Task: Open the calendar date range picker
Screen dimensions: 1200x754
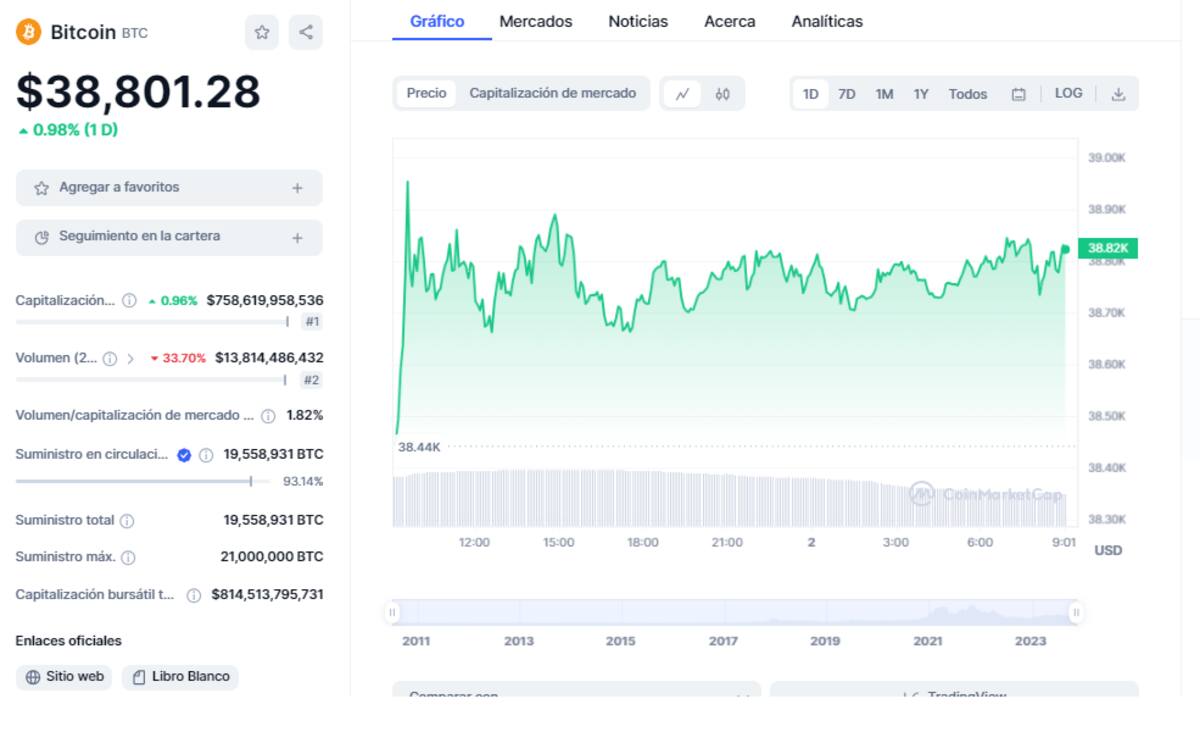Action: tap(1018, 94)
